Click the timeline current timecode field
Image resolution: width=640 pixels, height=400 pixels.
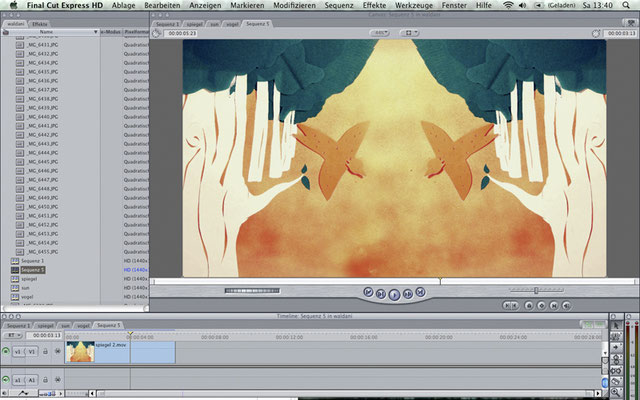pyautogui.click(x=44, y=336)
